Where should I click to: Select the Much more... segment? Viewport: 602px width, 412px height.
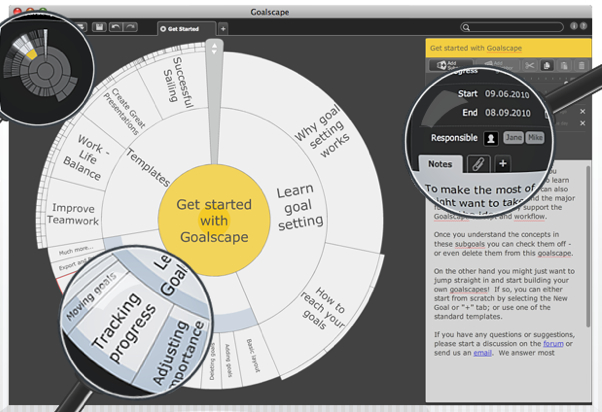click(76, 250)
